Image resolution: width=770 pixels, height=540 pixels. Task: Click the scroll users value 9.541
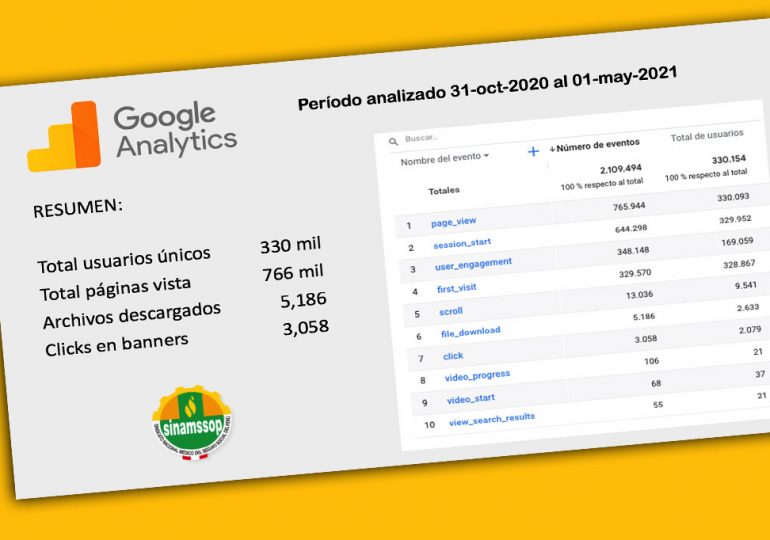[x=746, y=285]
